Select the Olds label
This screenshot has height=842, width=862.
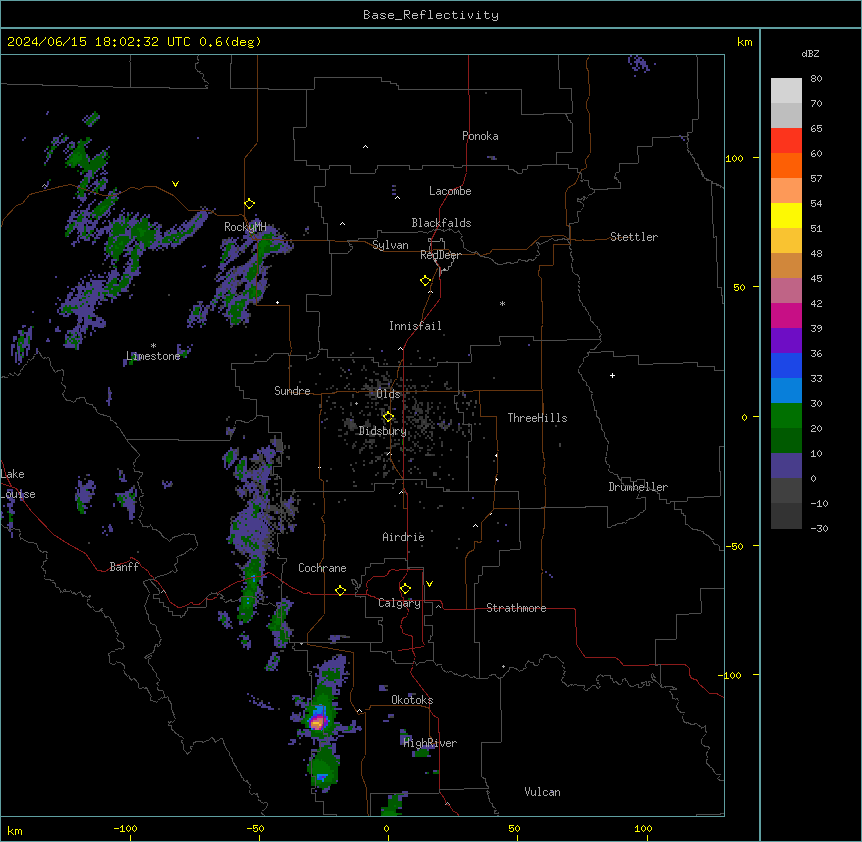(x=388, y=394)
